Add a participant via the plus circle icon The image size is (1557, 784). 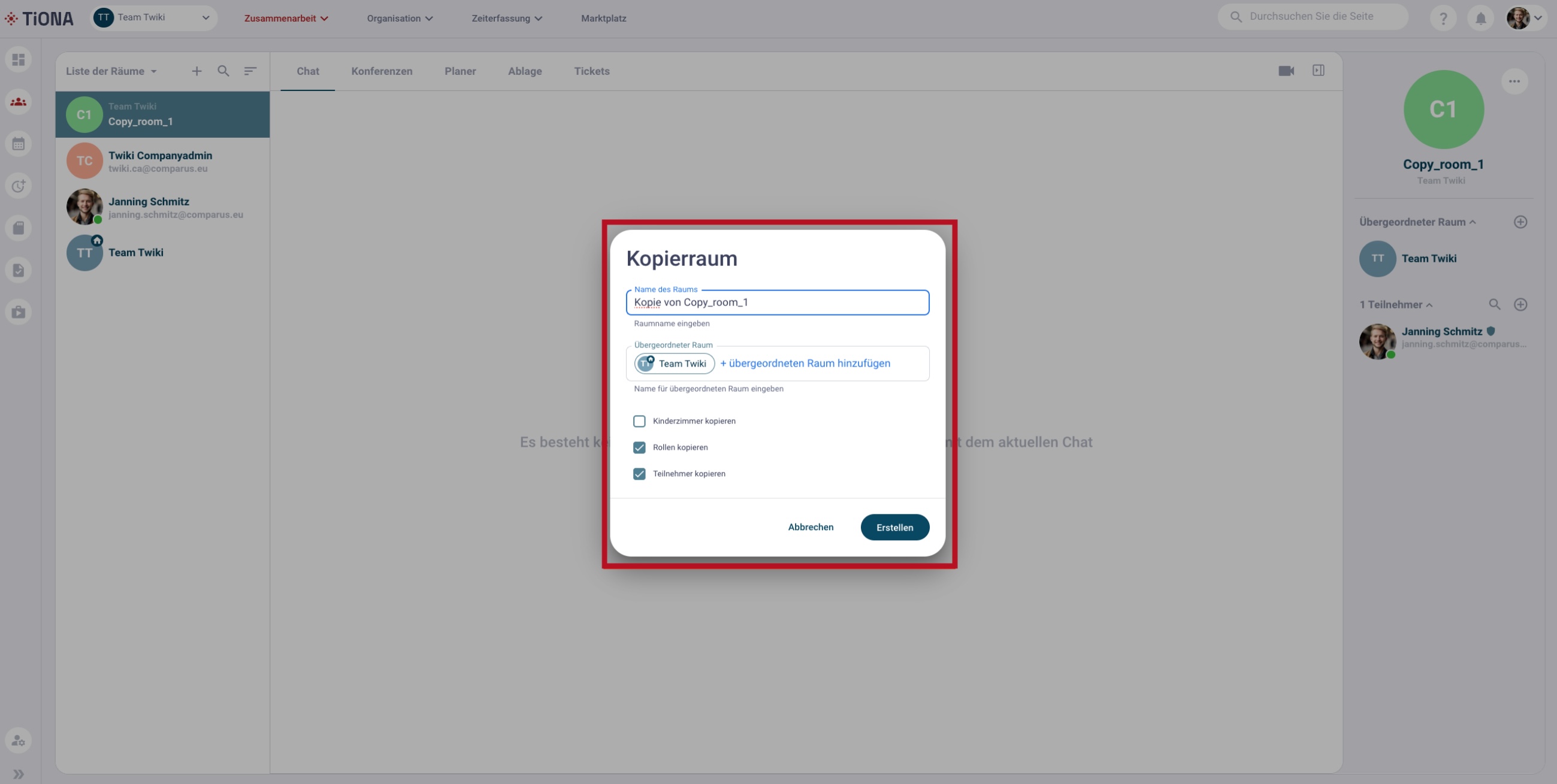click(x=1520, y=305)
